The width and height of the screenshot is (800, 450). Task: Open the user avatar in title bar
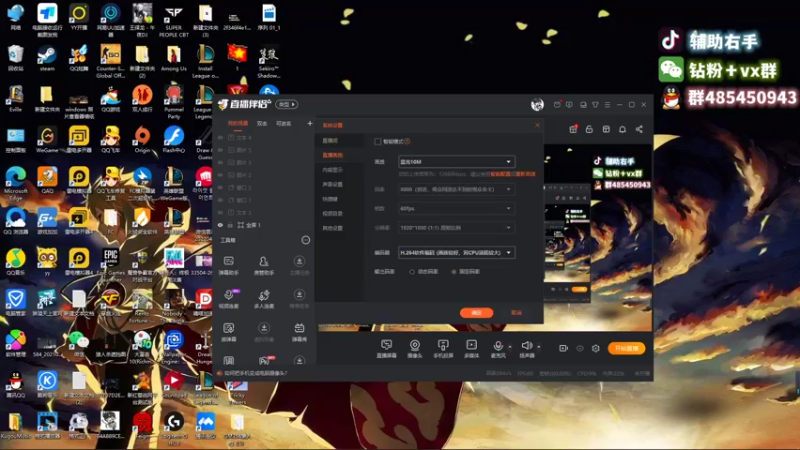537,105
